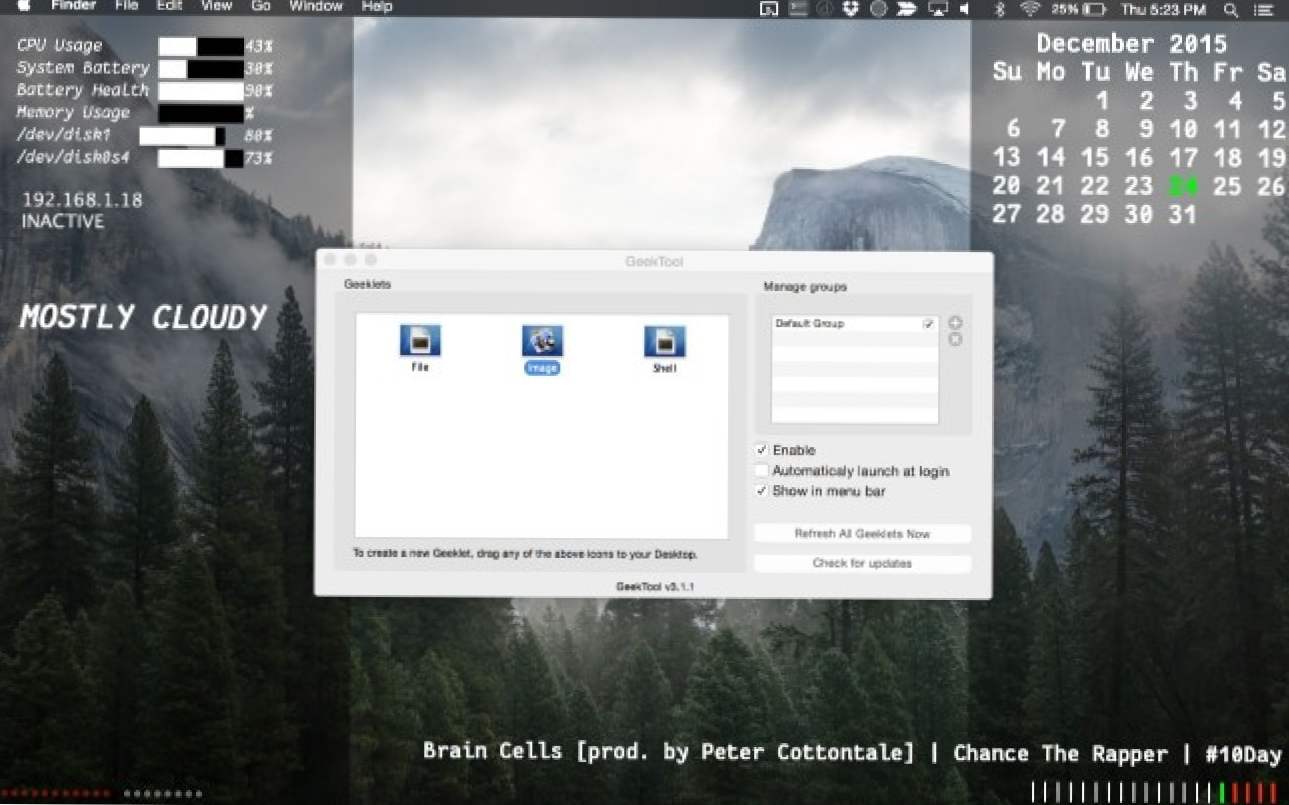Image resolution: width=1289 pixels, height=805 pixels.
Task: Click Refresh All Geeklets Now
Action: click(x=862, y=534)
